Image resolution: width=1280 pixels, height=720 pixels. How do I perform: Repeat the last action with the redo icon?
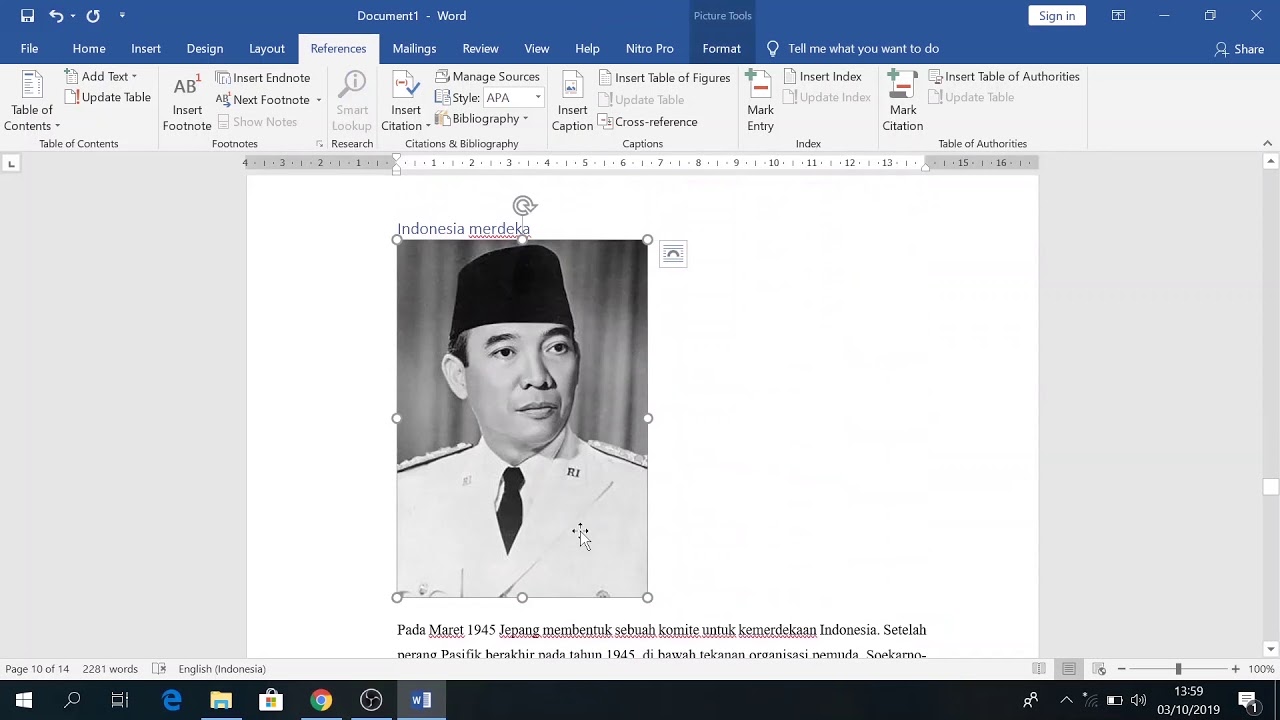93,16
